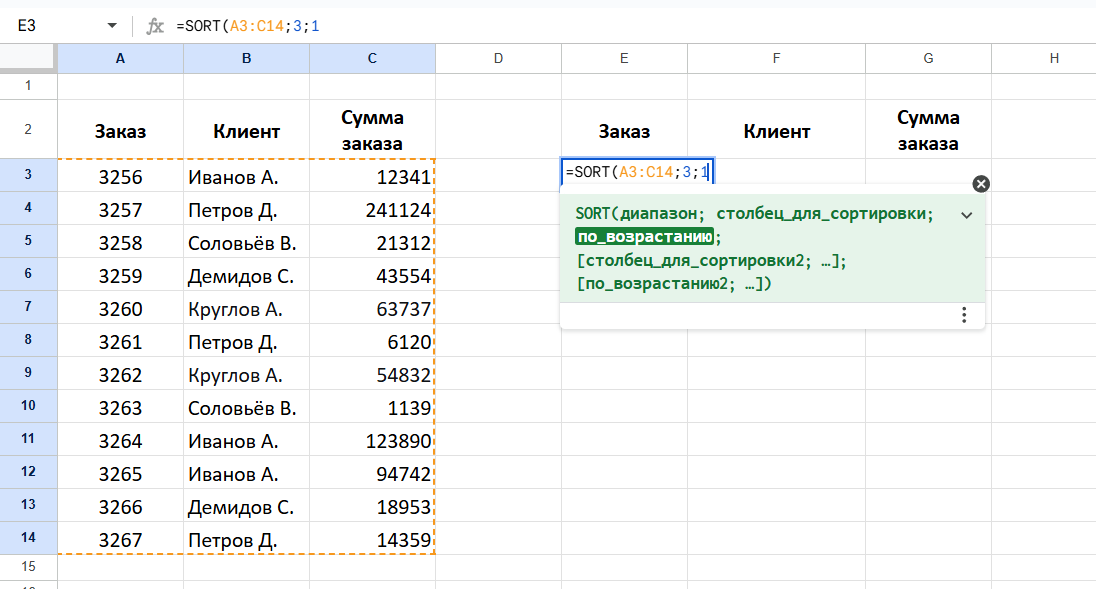Select column A header
The width and height of the screenshot is (1096, 589).
120,59
